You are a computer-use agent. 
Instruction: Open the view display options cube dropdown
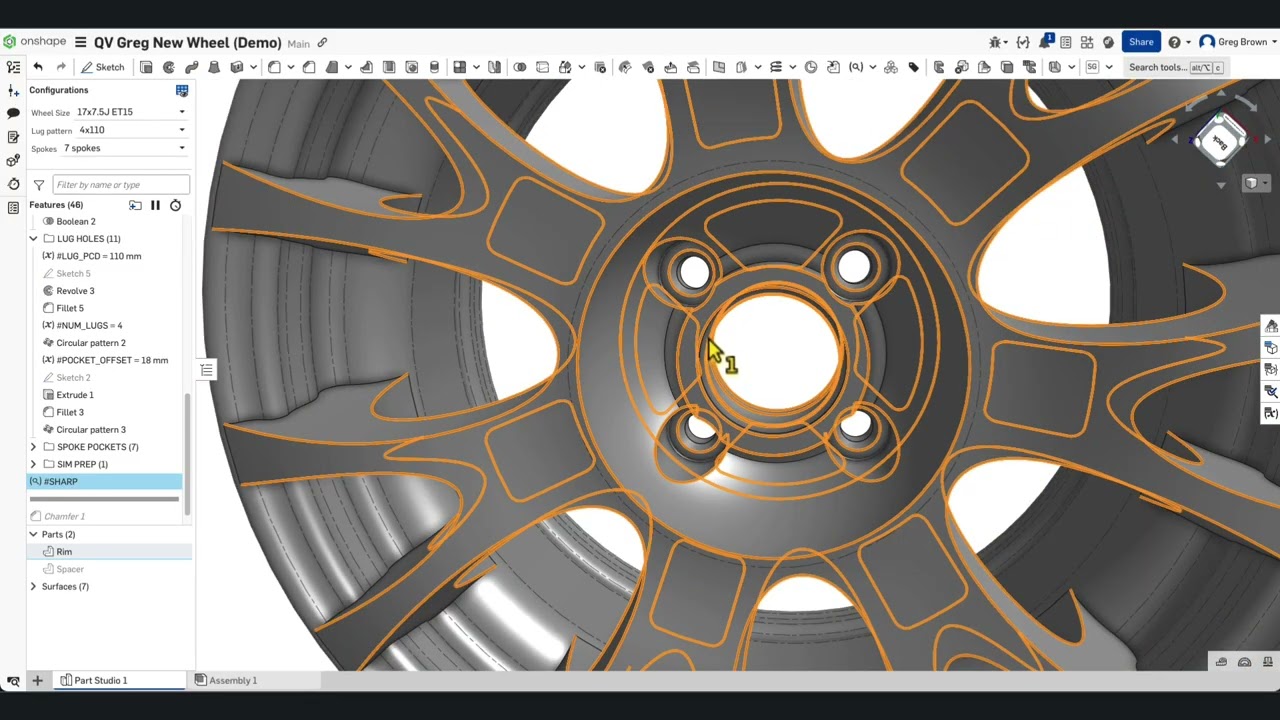pos(1256,183)
